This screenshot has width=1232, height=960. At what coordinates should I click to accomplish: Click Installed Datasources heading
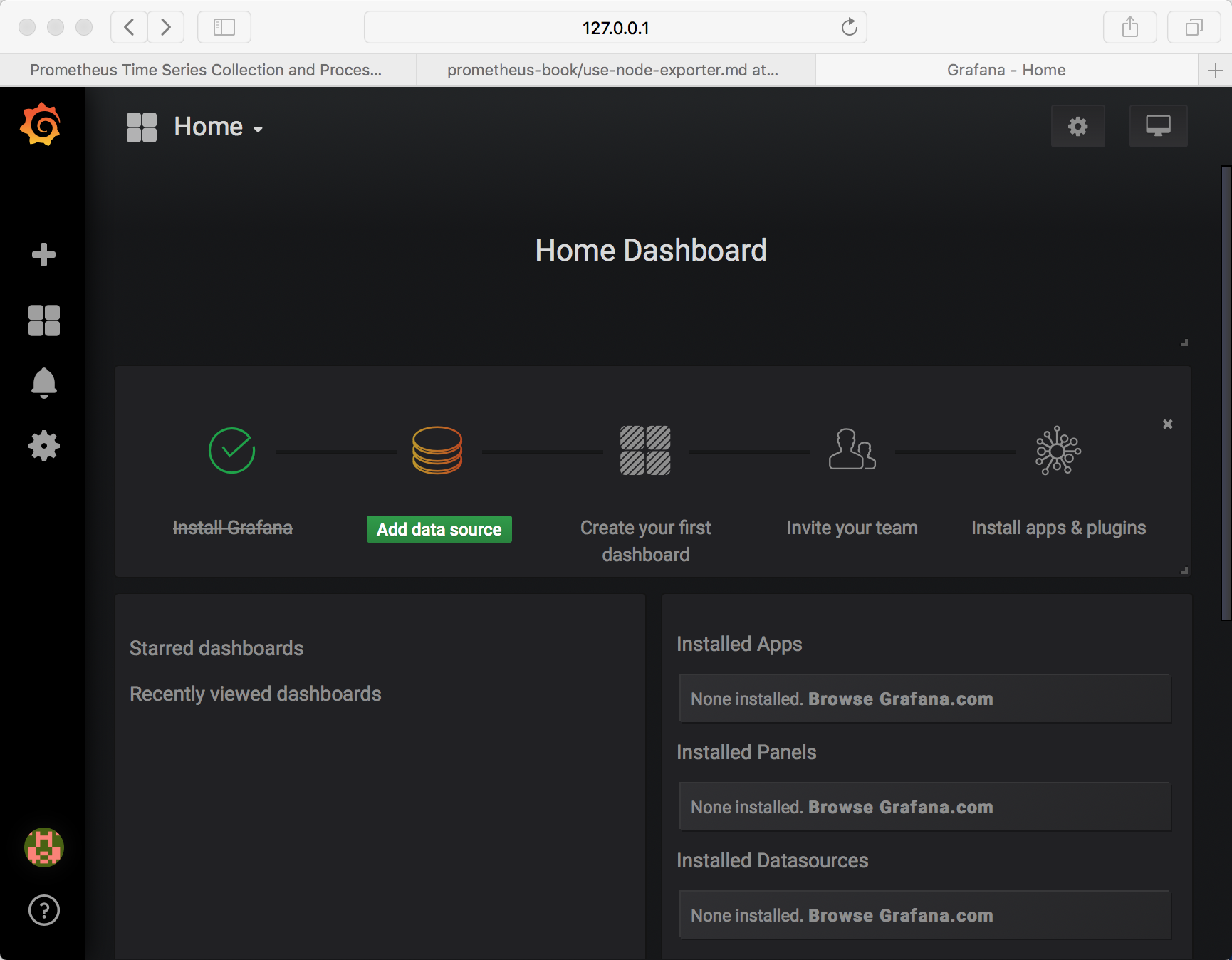tap(773, 860)
